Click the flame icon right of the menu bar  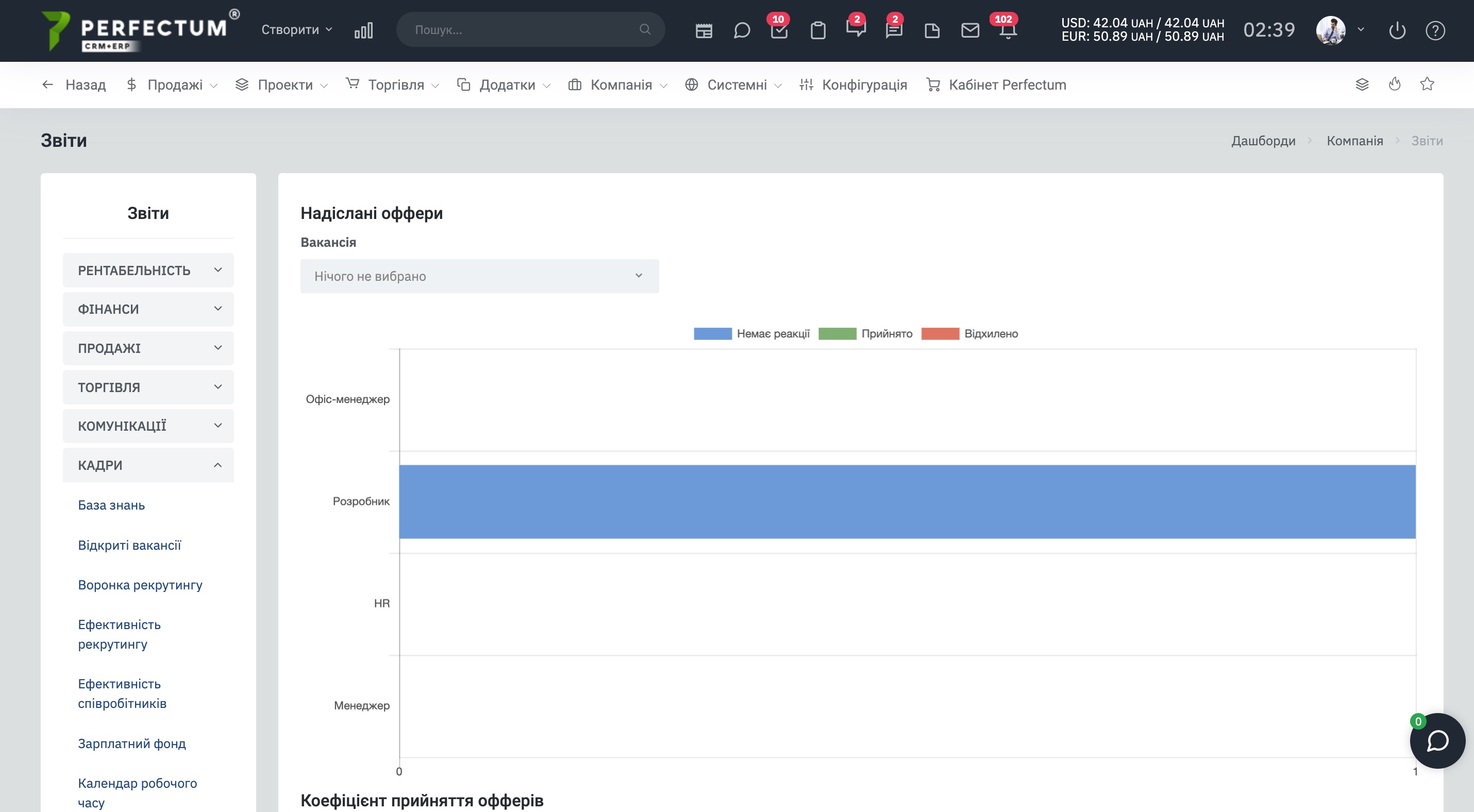tap(1395, 84)
